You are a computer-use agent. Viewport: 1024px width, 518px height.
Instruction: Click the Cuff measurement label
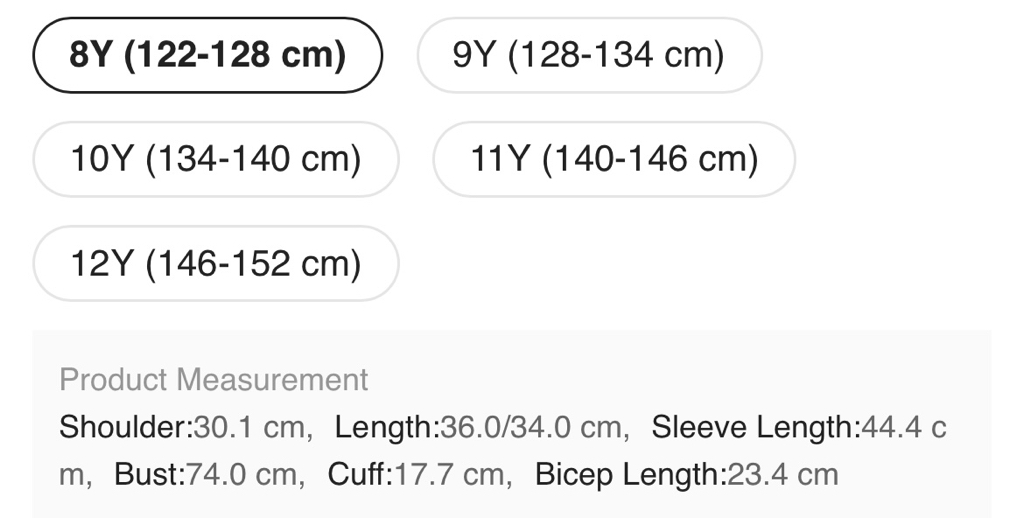coord(358,474)
